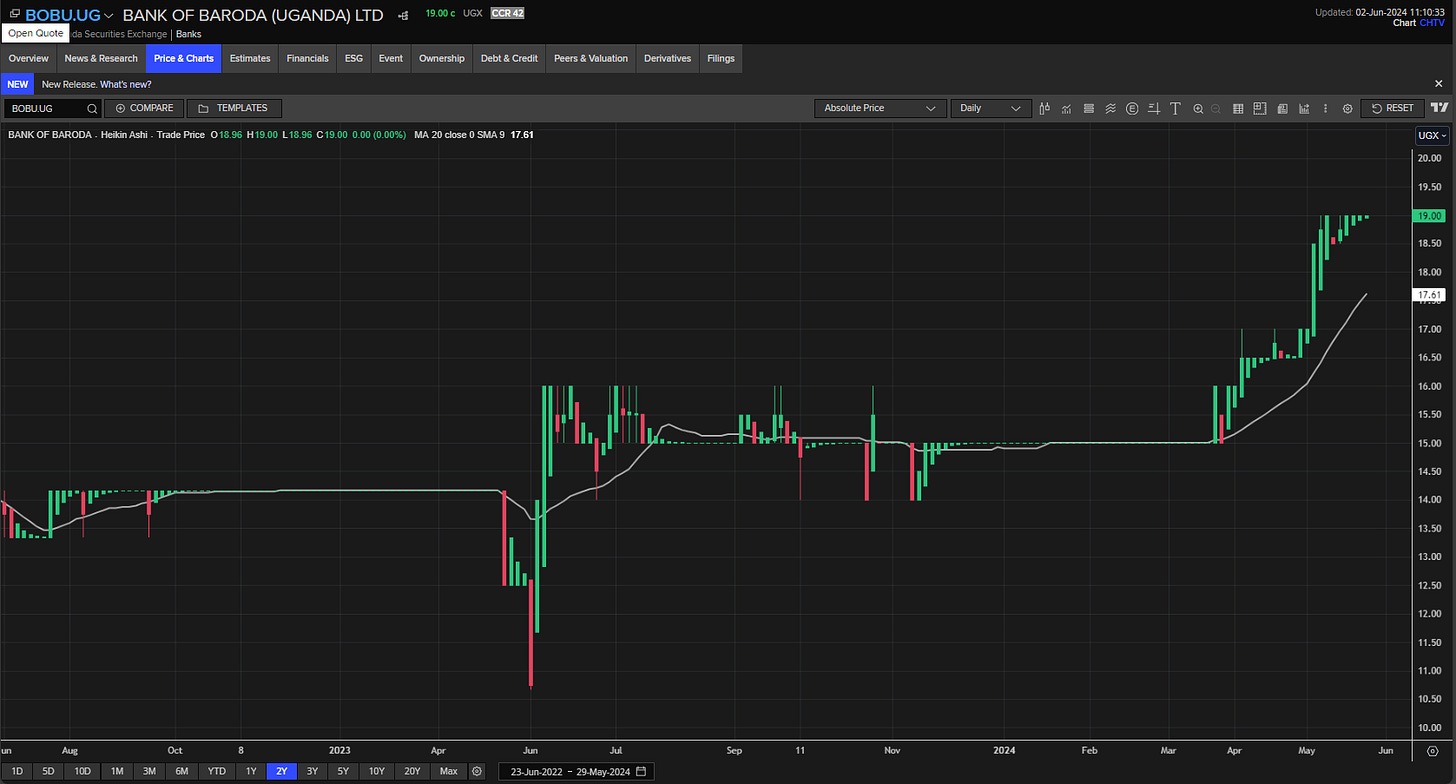Select the 6M time range
Screen dimensions: 1456x784
pyautogui.click(x=182, y=771)
